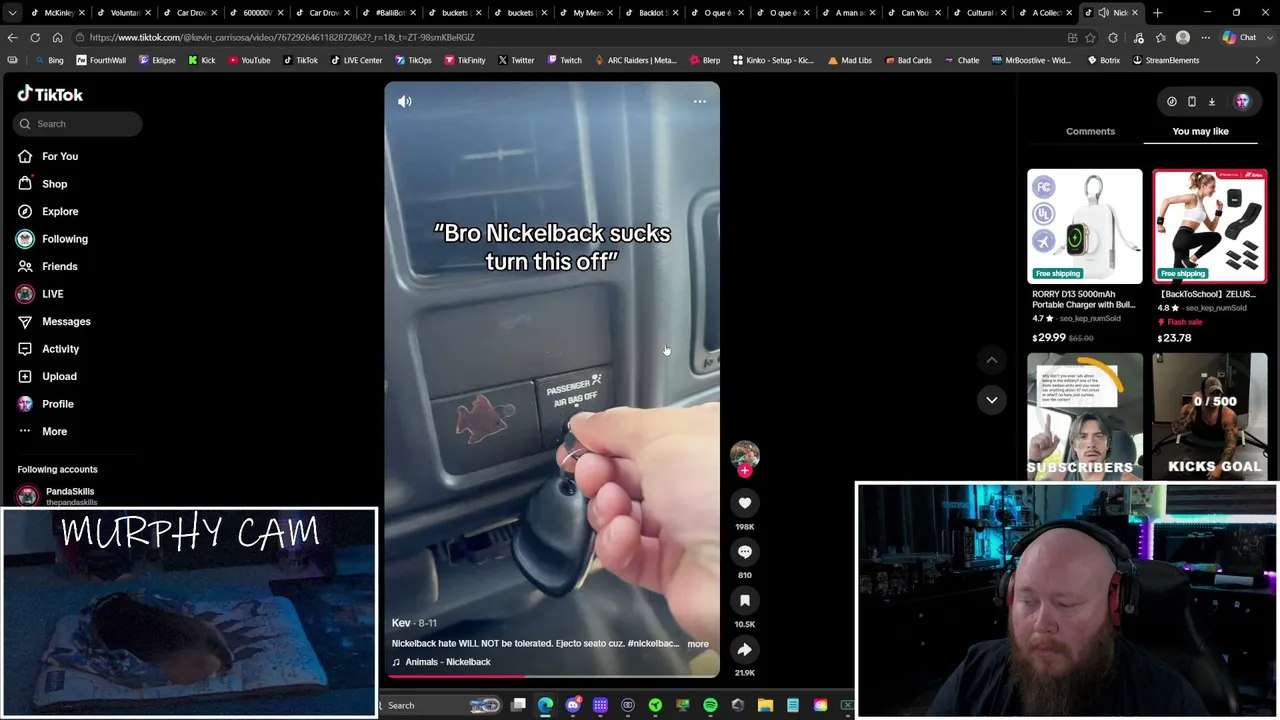Click the taskbar Search box
Viewport: 1280px width, 720px height.
click(x=443, y=706)
